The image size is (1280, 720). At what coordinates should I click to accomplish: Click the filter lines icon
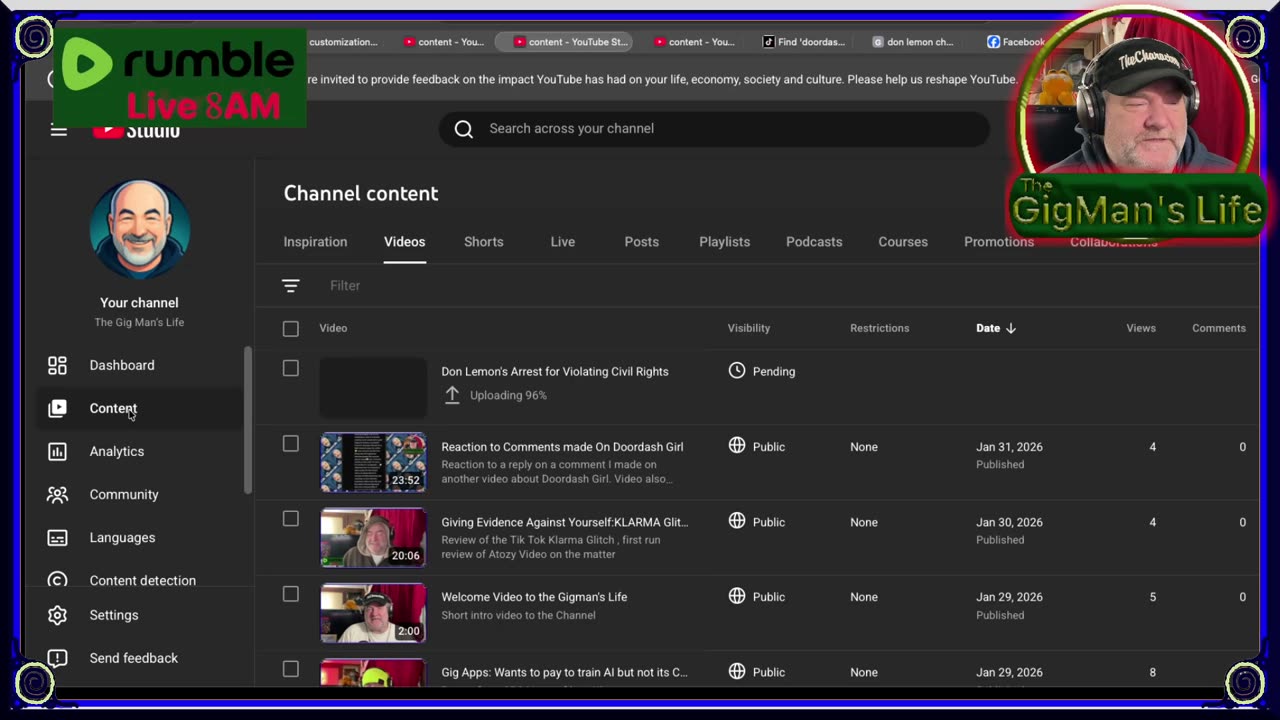coord(291,286)
